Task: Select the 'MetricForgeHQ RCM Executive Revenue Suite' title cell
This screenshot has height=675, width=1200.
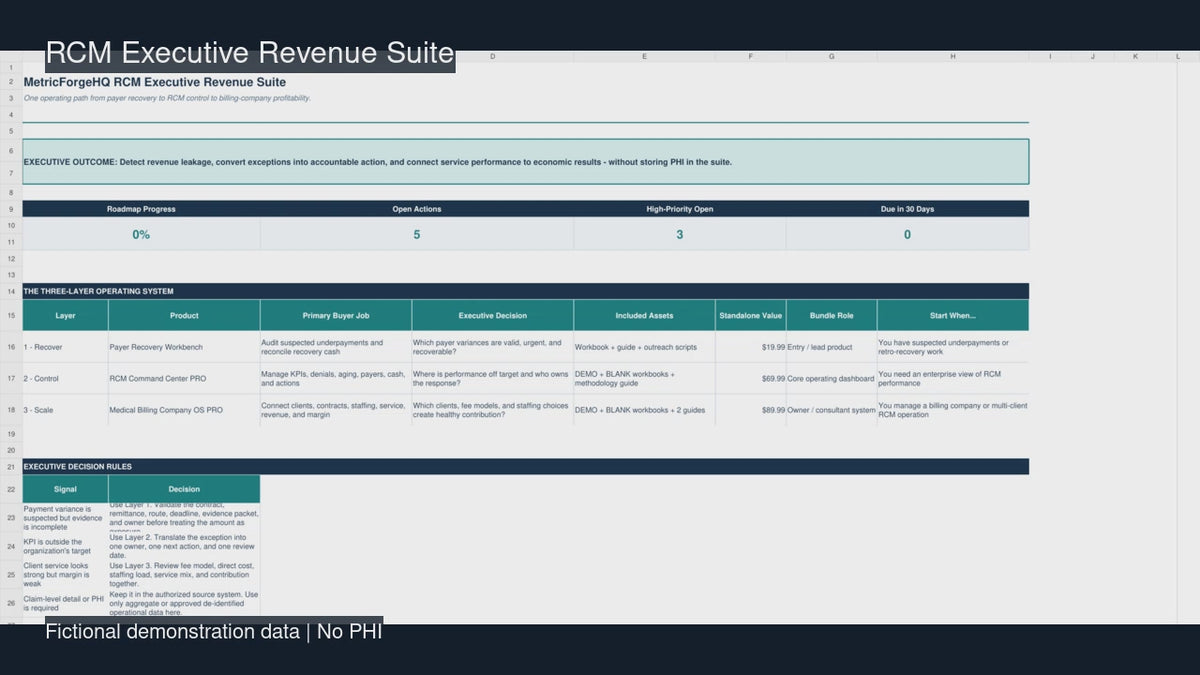Action: (x=155, y=82)
